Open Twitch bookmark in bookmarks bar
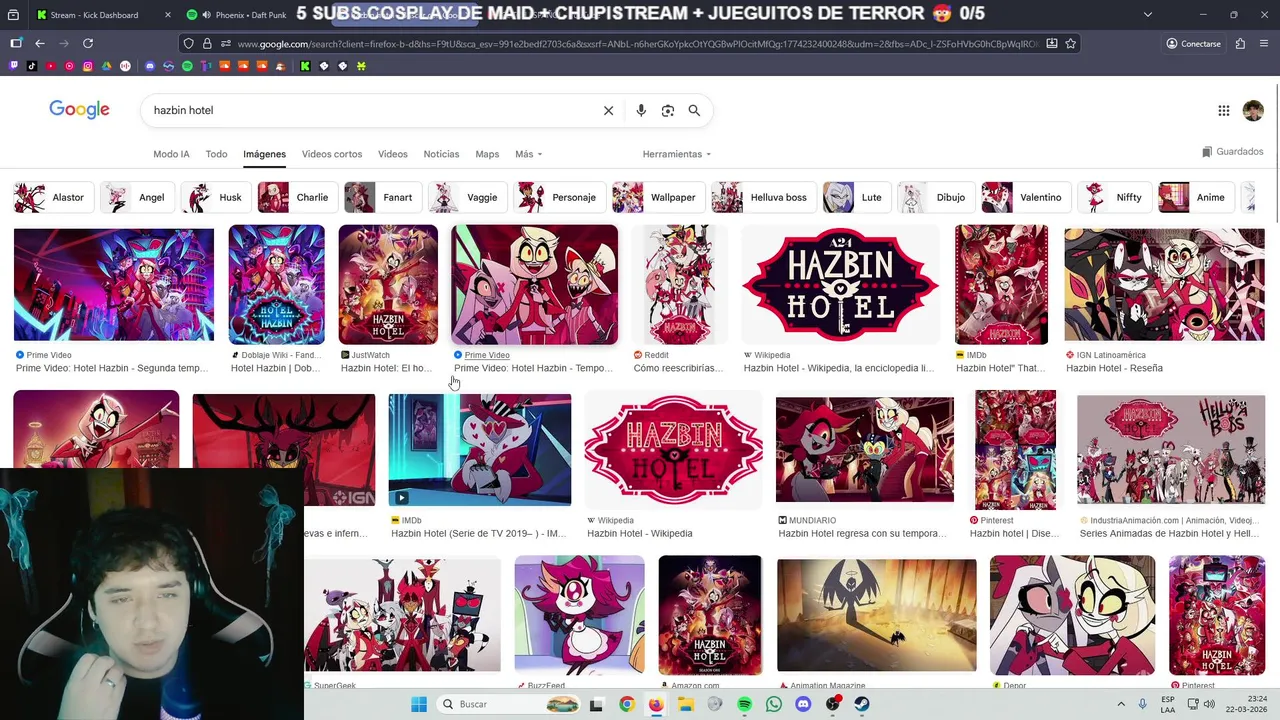 (x=14, y=66)
